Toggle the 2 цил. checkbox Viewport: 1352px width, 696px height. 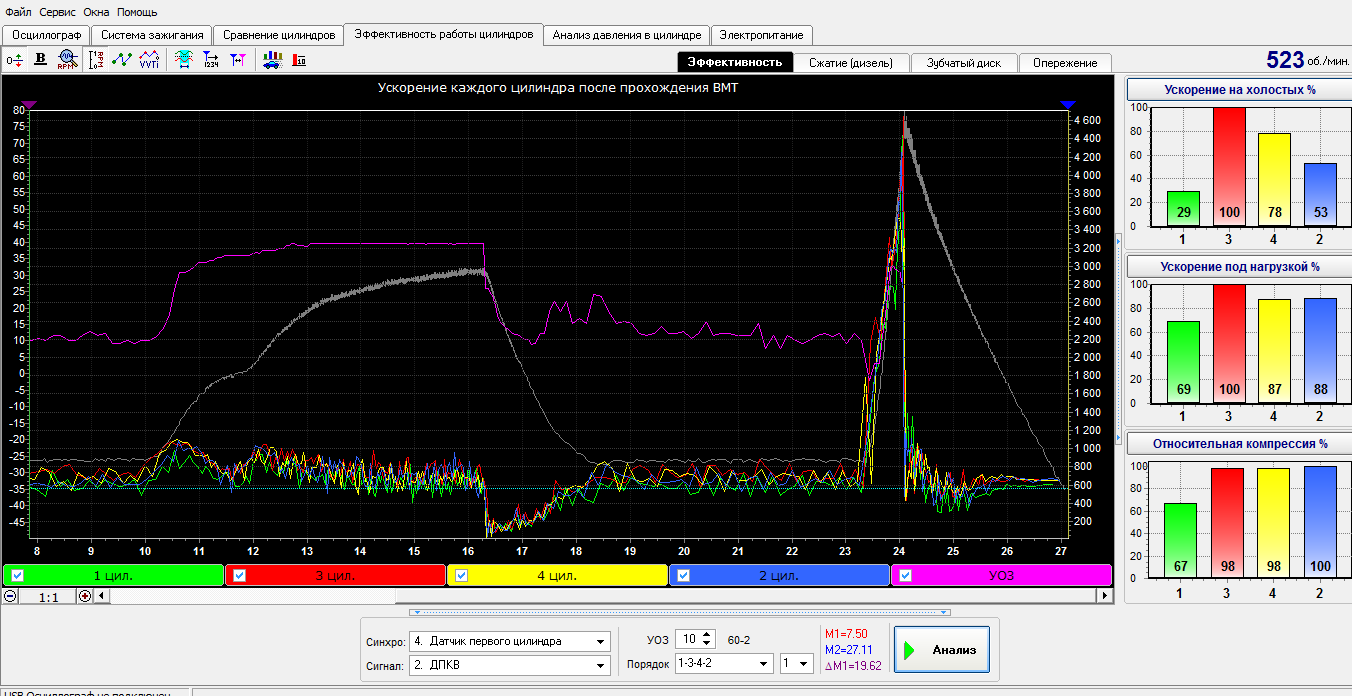[684, 575]
